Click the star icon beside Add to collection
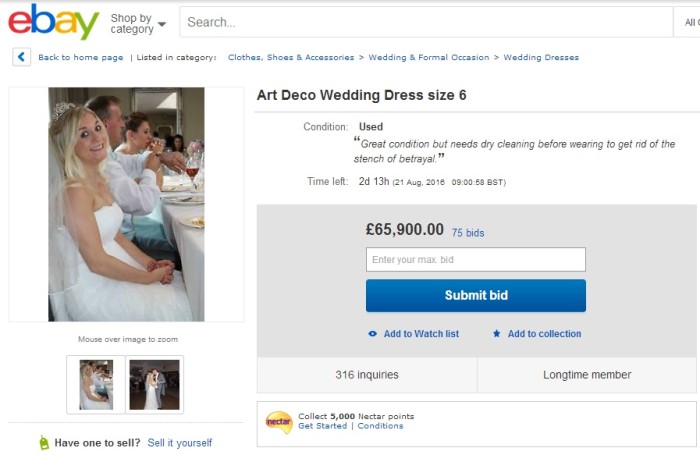This screenshot has height=455, width=700. 496,334
